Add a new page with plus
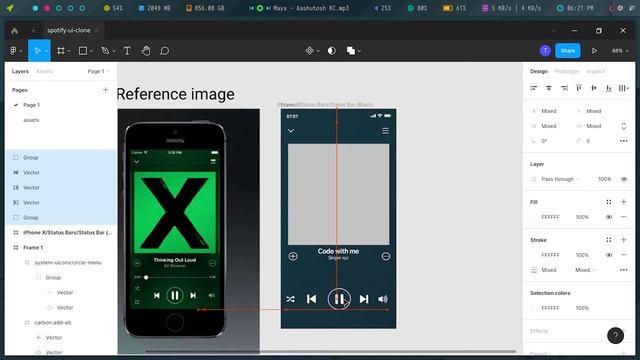This screenshot has height=360, width=640. [105, 90]
